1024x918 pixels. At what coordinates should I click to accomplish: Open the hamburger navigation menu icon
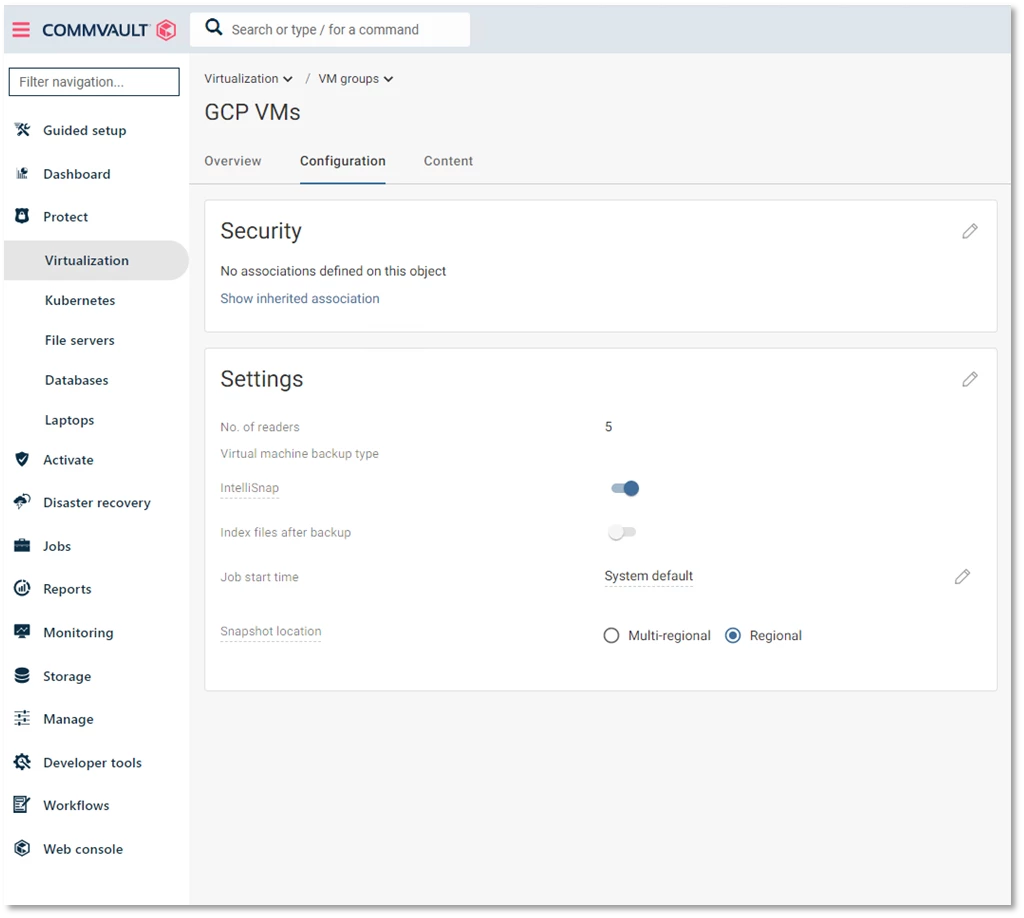(x=21, y=29)
